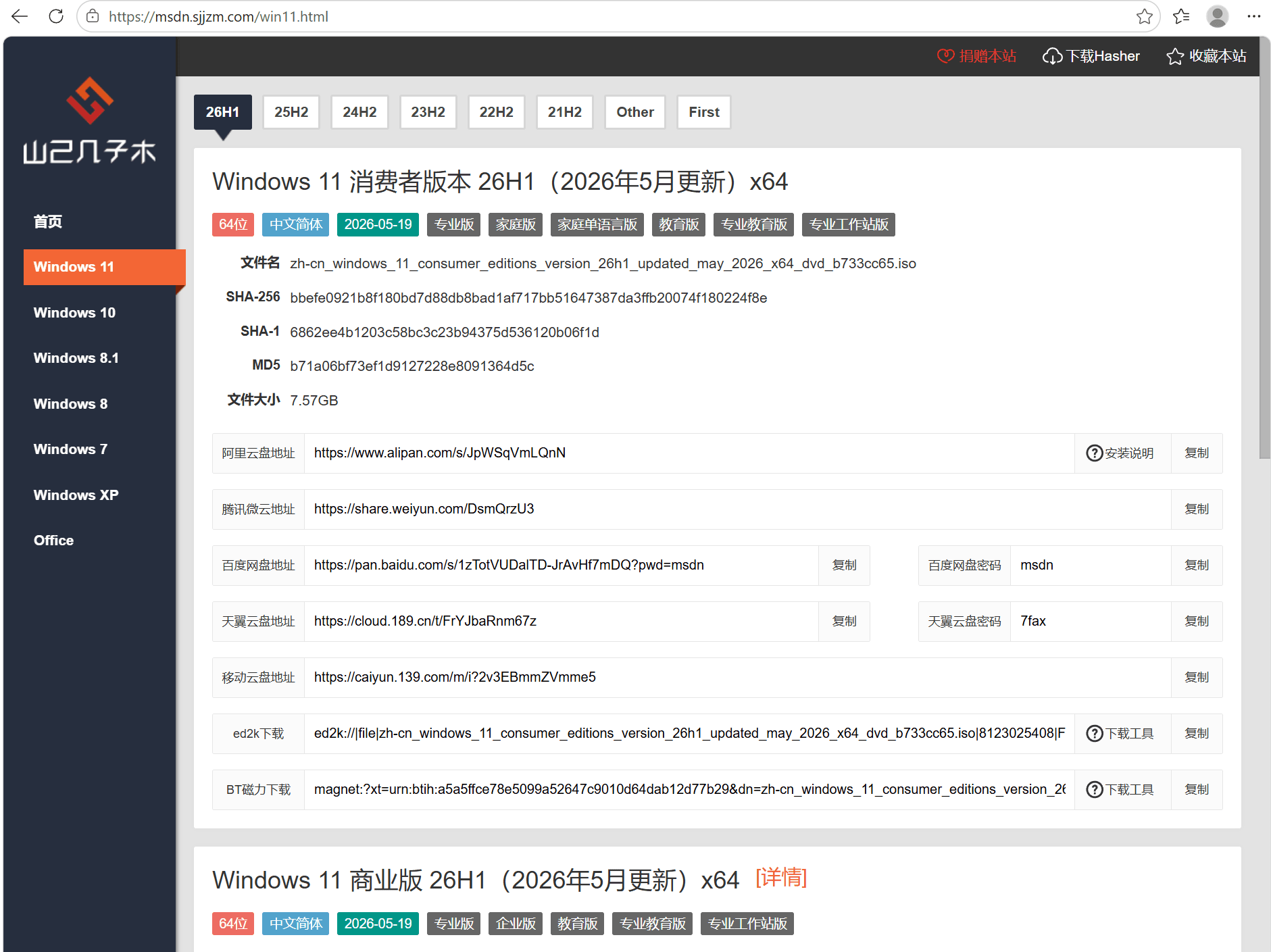This screenshot has height=952, width=1271.
Task: Click the msdn password field
Action: [x=1091, y=566]
